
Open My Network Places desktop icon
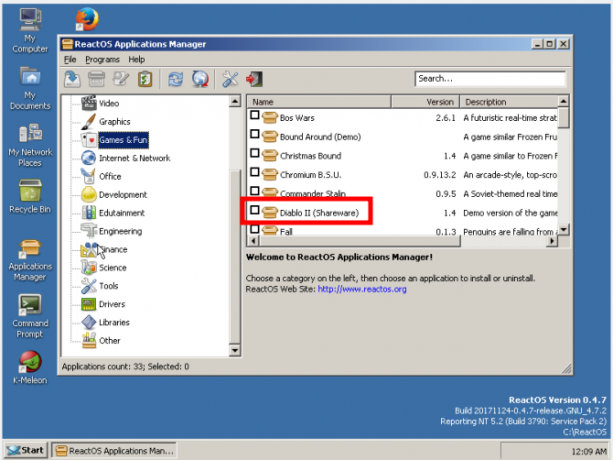tap(30, 145)
